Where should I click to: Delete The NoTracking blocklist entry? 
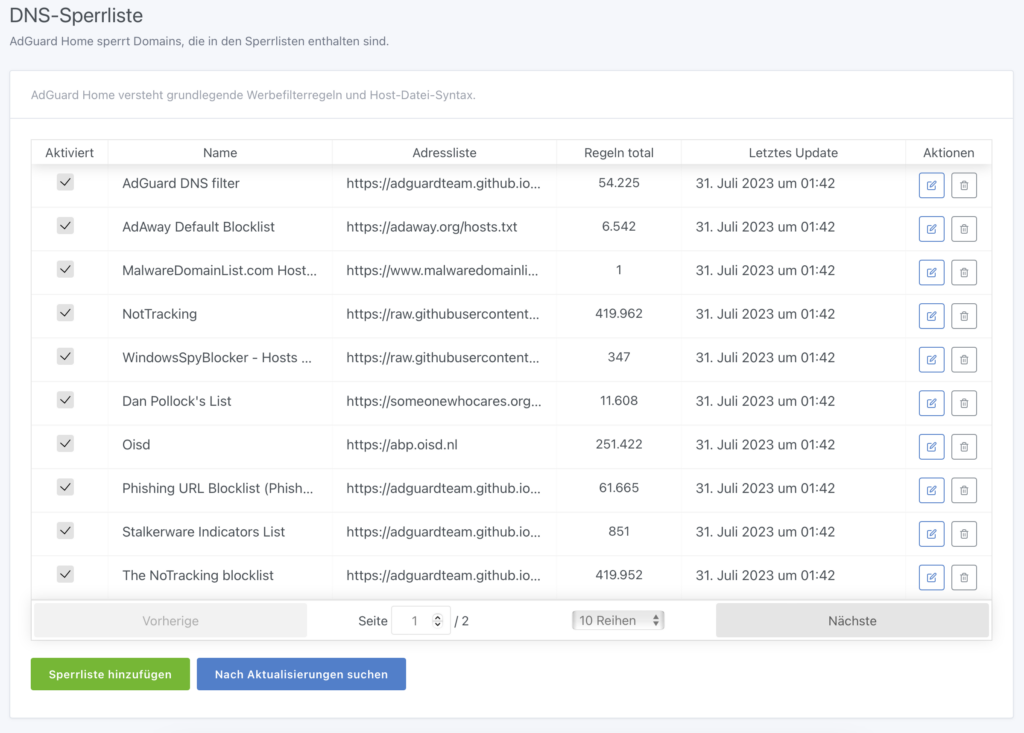(963, 577)
